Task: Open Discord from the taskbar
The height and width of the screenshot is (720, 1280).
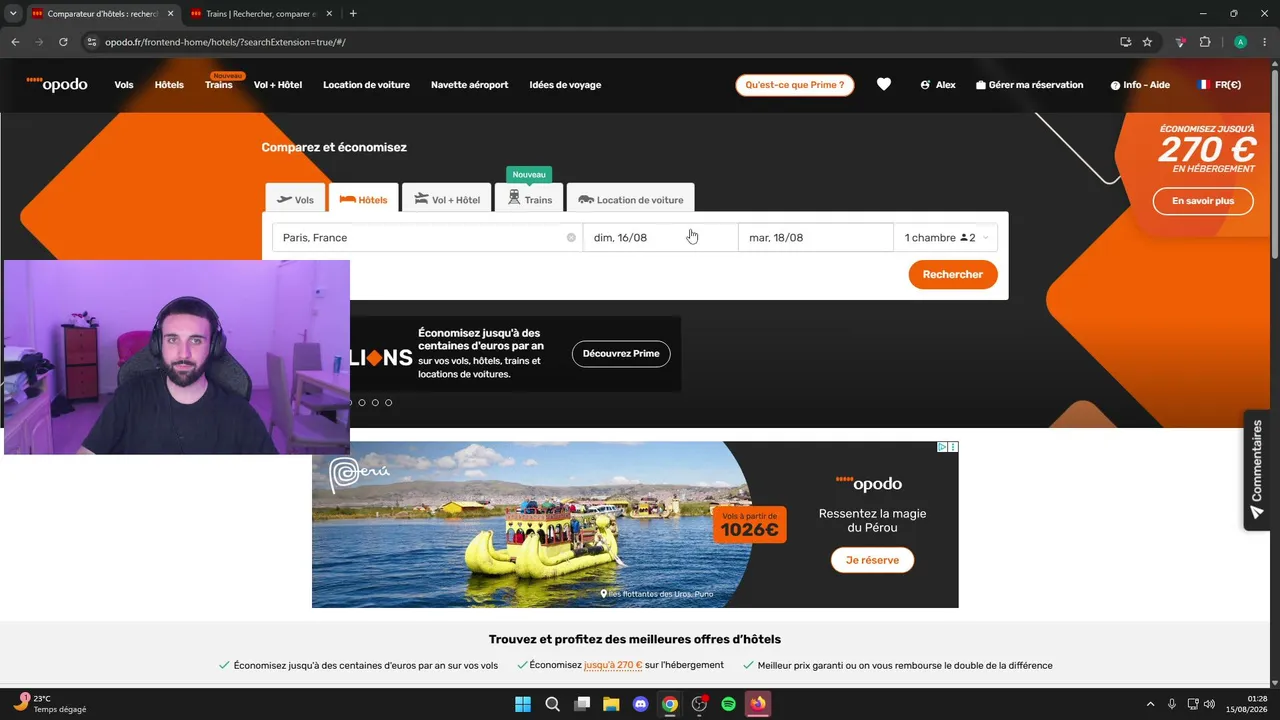Action: (641, 704)
